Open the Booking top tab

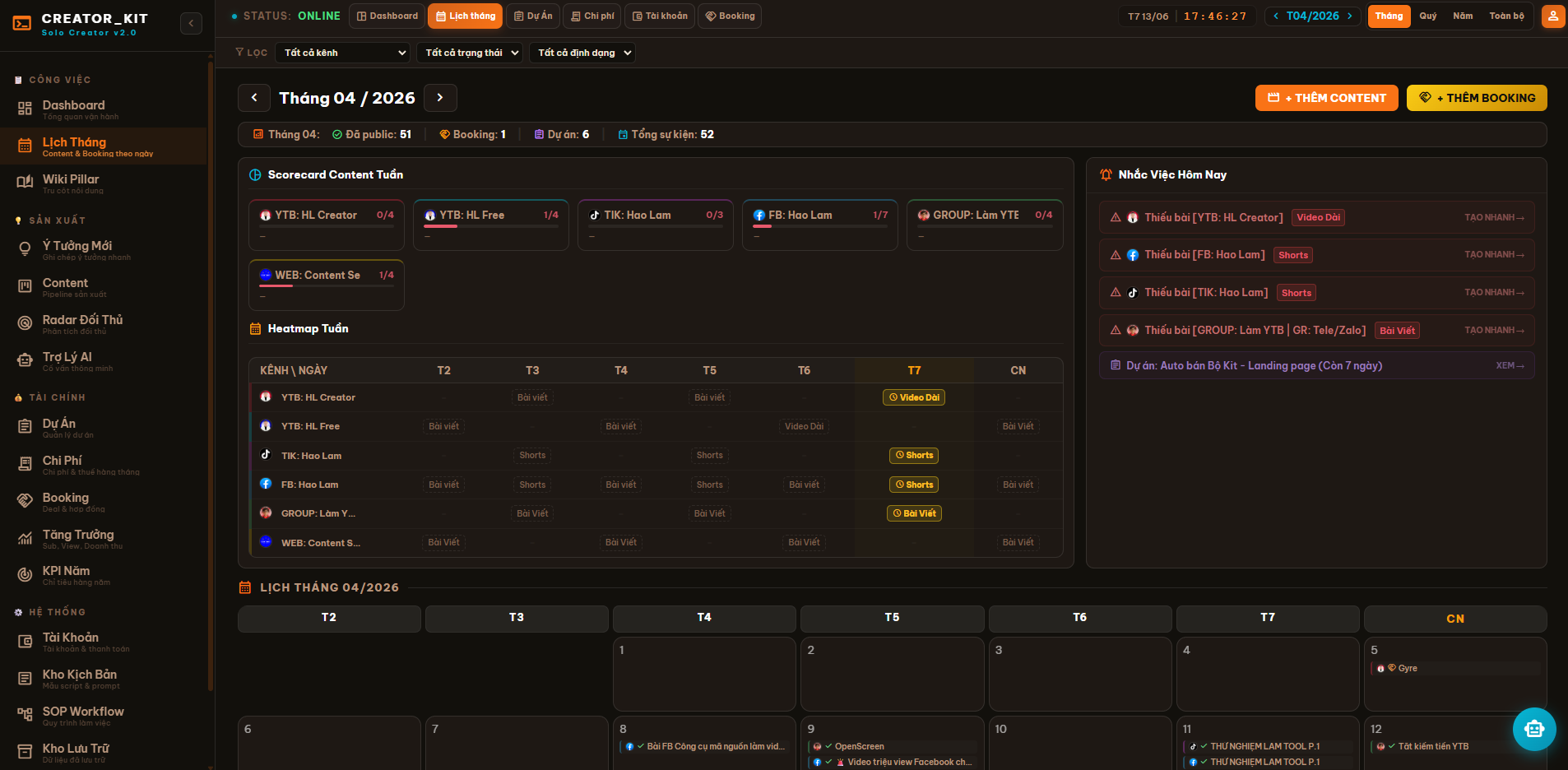click(730, 16)
